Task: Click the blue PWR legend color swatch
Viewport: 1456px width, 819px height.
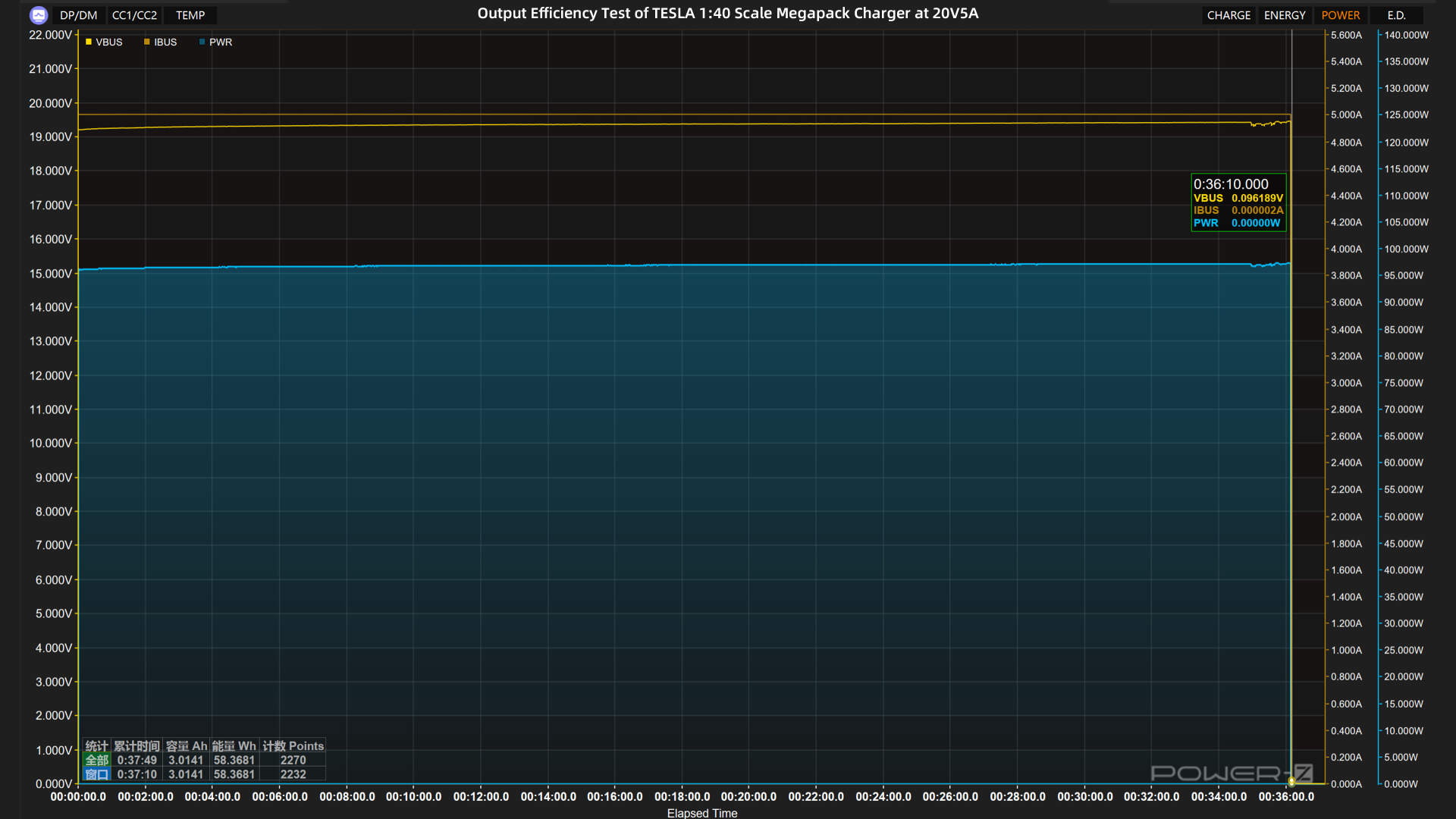Action: point(202,42)
